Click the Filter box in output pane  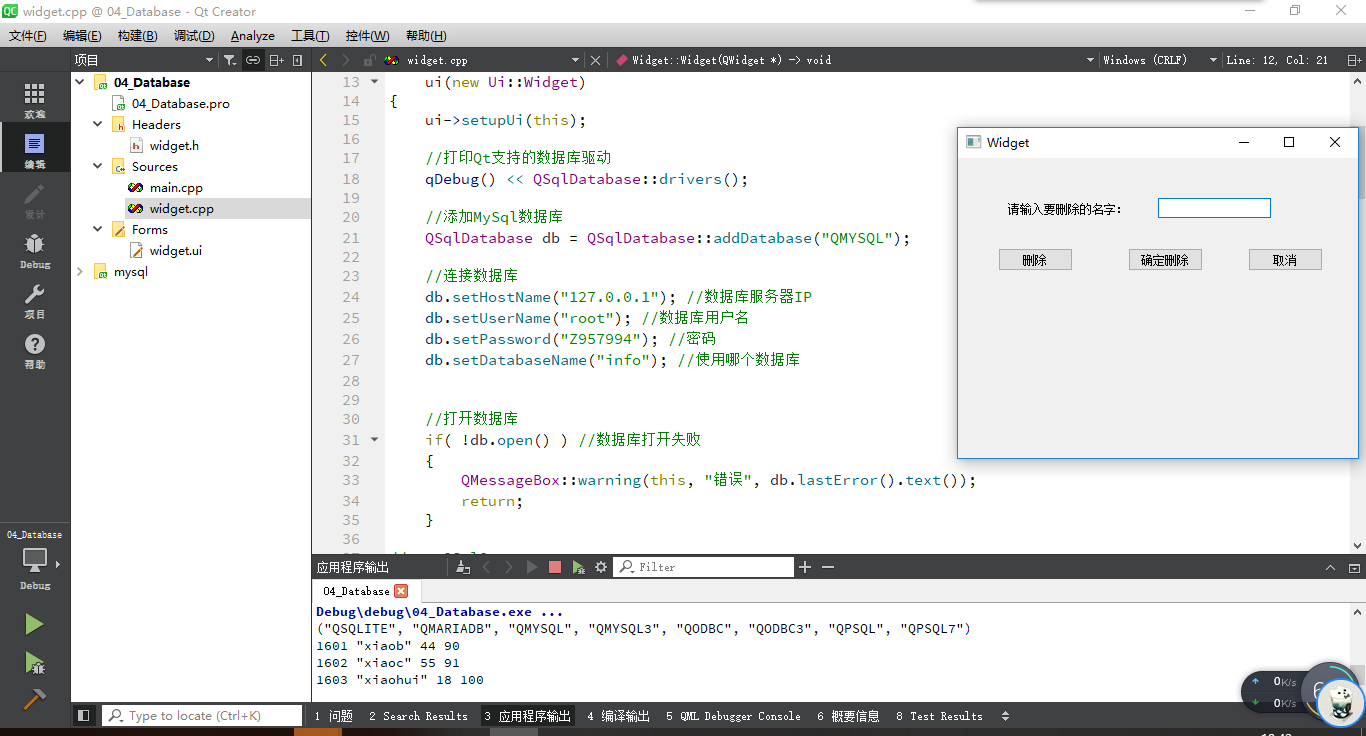tap(704, 567)
